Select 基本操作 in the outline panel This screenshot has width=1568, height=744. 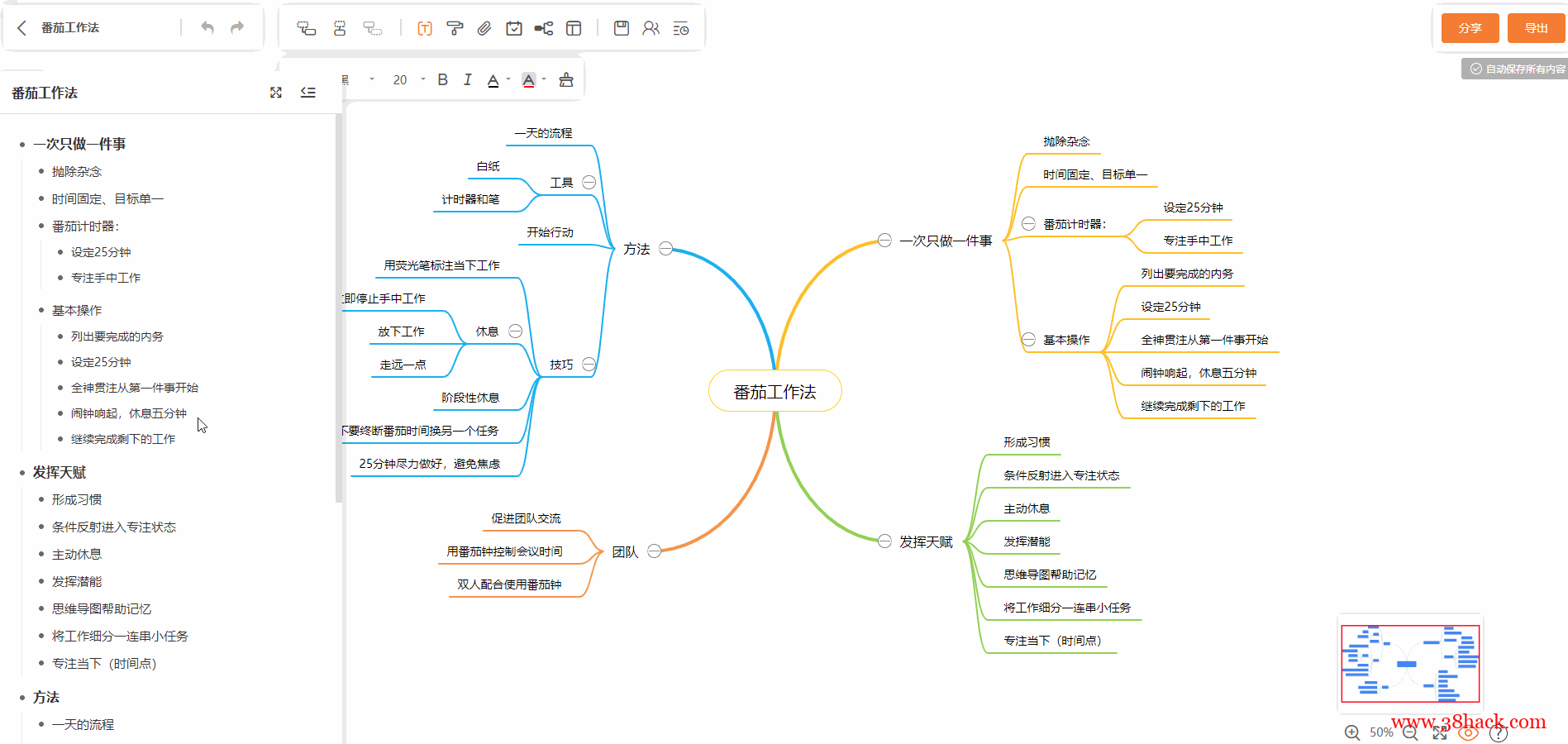pyautogui.click(x=77, y=311)
